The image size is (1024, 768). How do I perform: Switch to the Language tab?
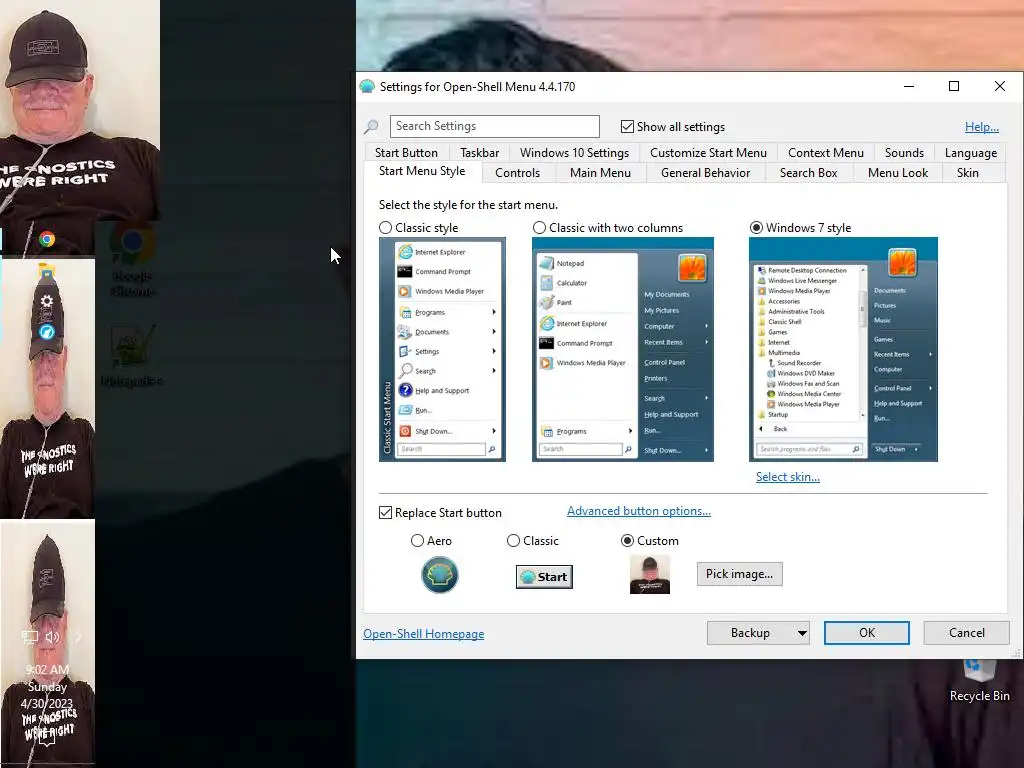click(x=970, y=153)
